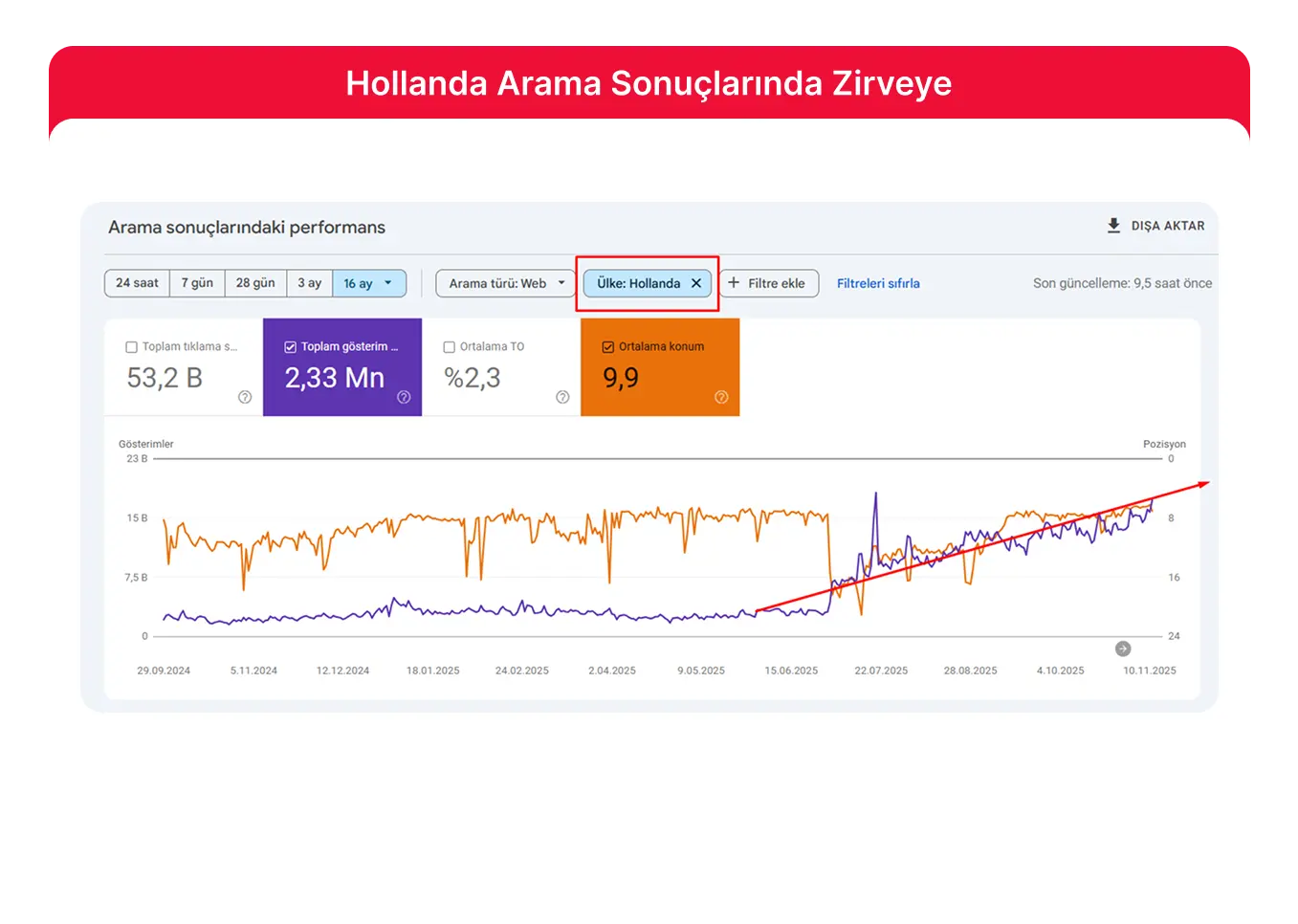Select the 24 saat time range

tap(137, 283)
